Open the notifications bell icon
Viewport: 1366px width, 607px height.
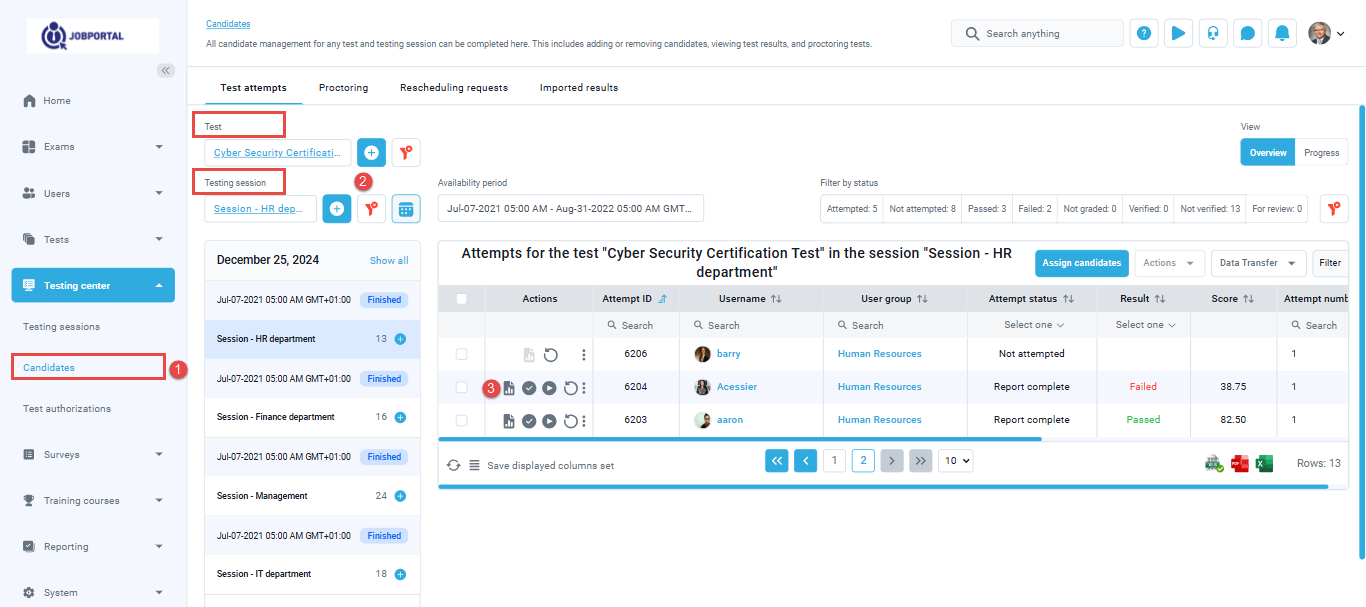pyautogui.click(x=1282, y=34)
